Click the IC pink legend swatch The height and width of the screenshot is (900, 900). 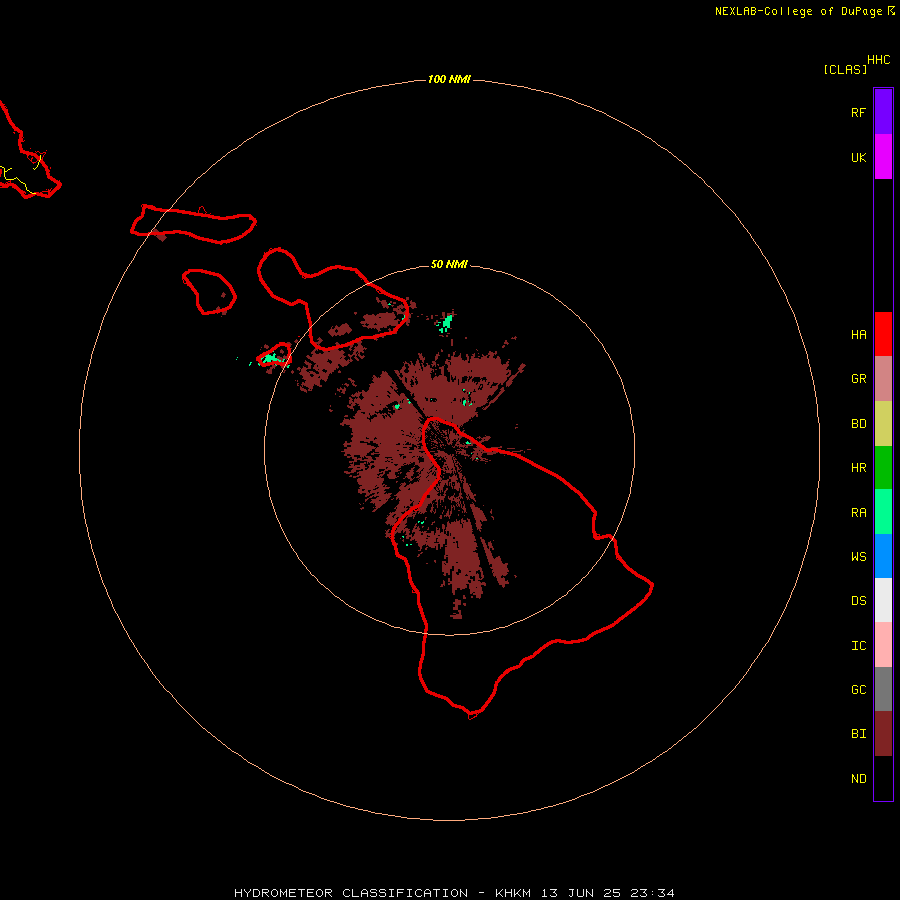[883, 645]
